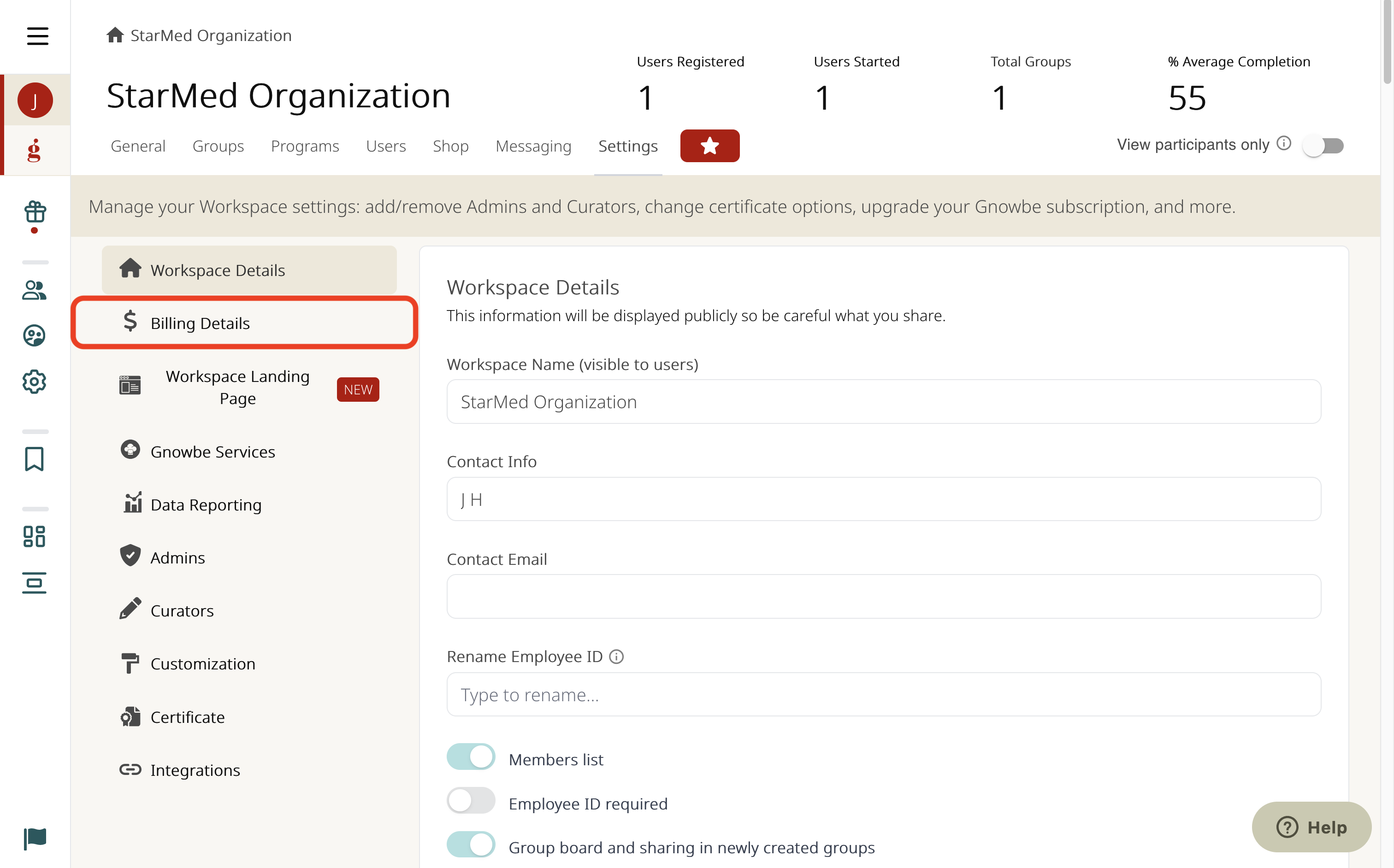This screenshot has height=868, width=1394.
Task: Click the StarMed Organization breadcrumb link
Action: point(211,35)
